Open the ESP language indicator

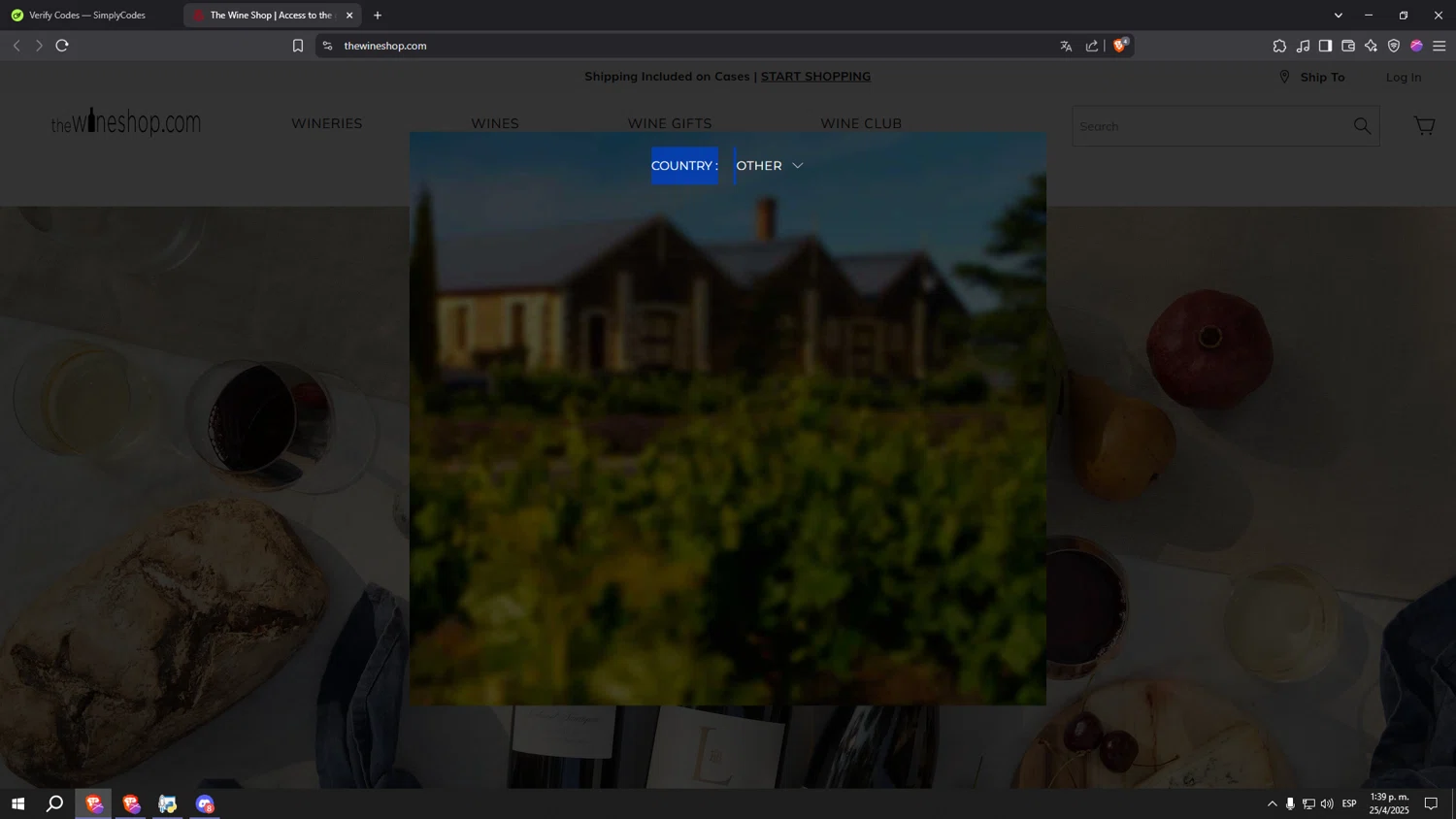point(1349,803)
